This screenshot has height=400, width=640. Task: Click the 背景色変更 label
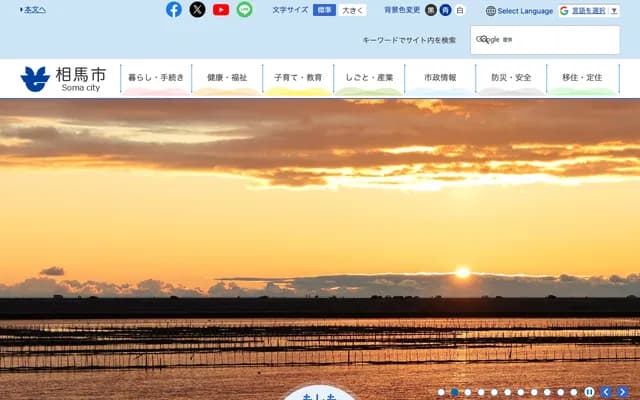coord(402,10)
